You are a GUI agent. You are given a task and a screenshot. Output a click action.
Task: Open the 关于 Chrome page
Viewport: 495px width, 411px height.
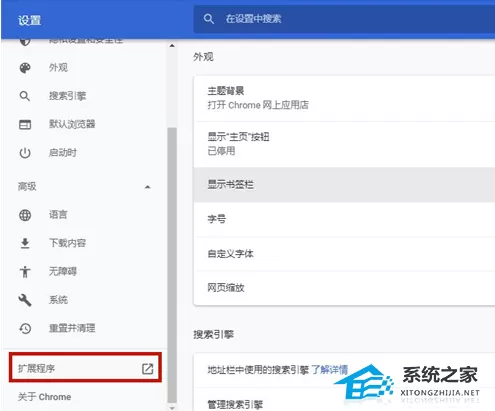44,397
